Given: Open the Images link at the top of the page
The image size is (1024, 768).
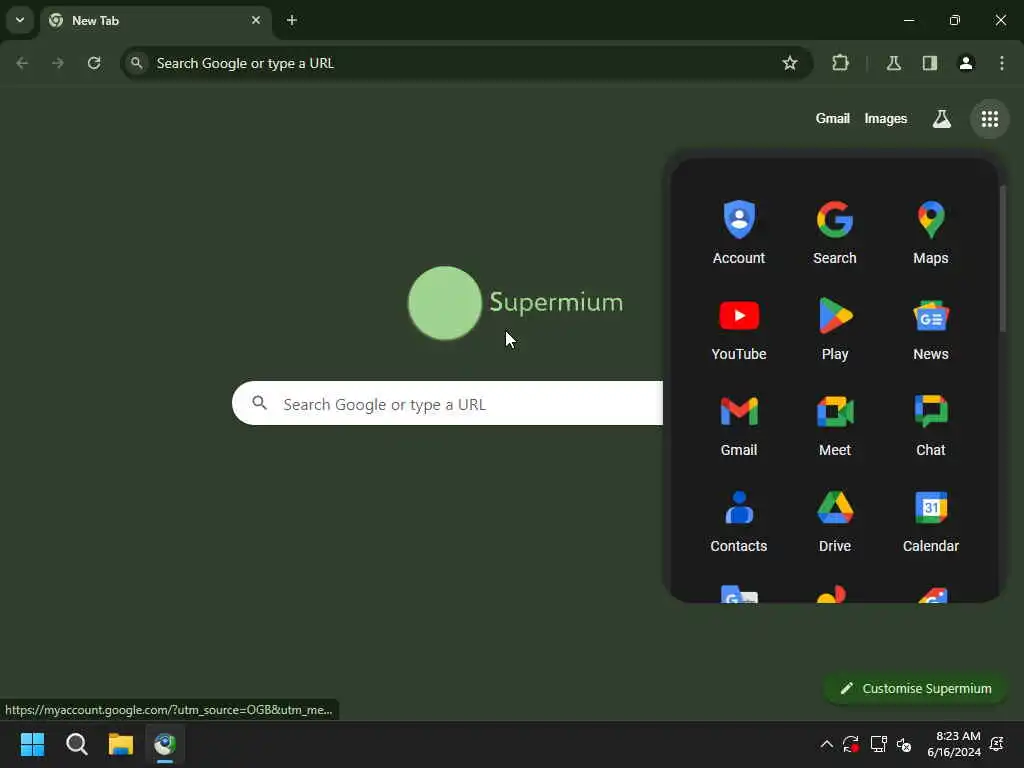Looking at the screenshot, I should [x=886, y=118].
